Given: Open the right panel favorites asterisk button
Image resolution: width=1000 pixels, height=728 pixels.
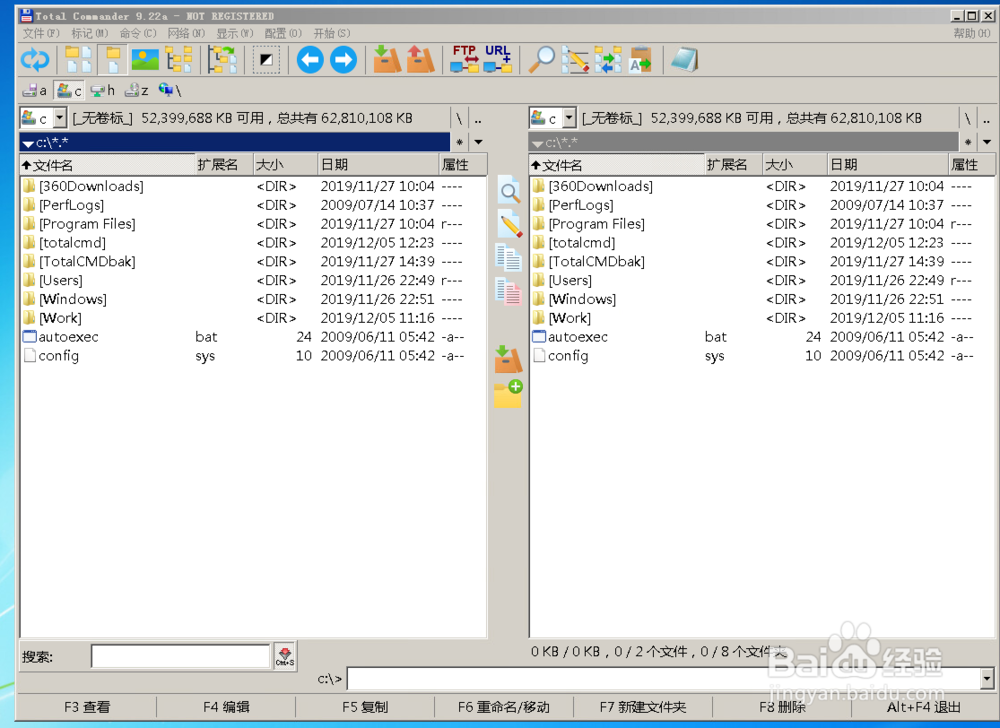Looking at the screenshot, I should coord(968,142).
